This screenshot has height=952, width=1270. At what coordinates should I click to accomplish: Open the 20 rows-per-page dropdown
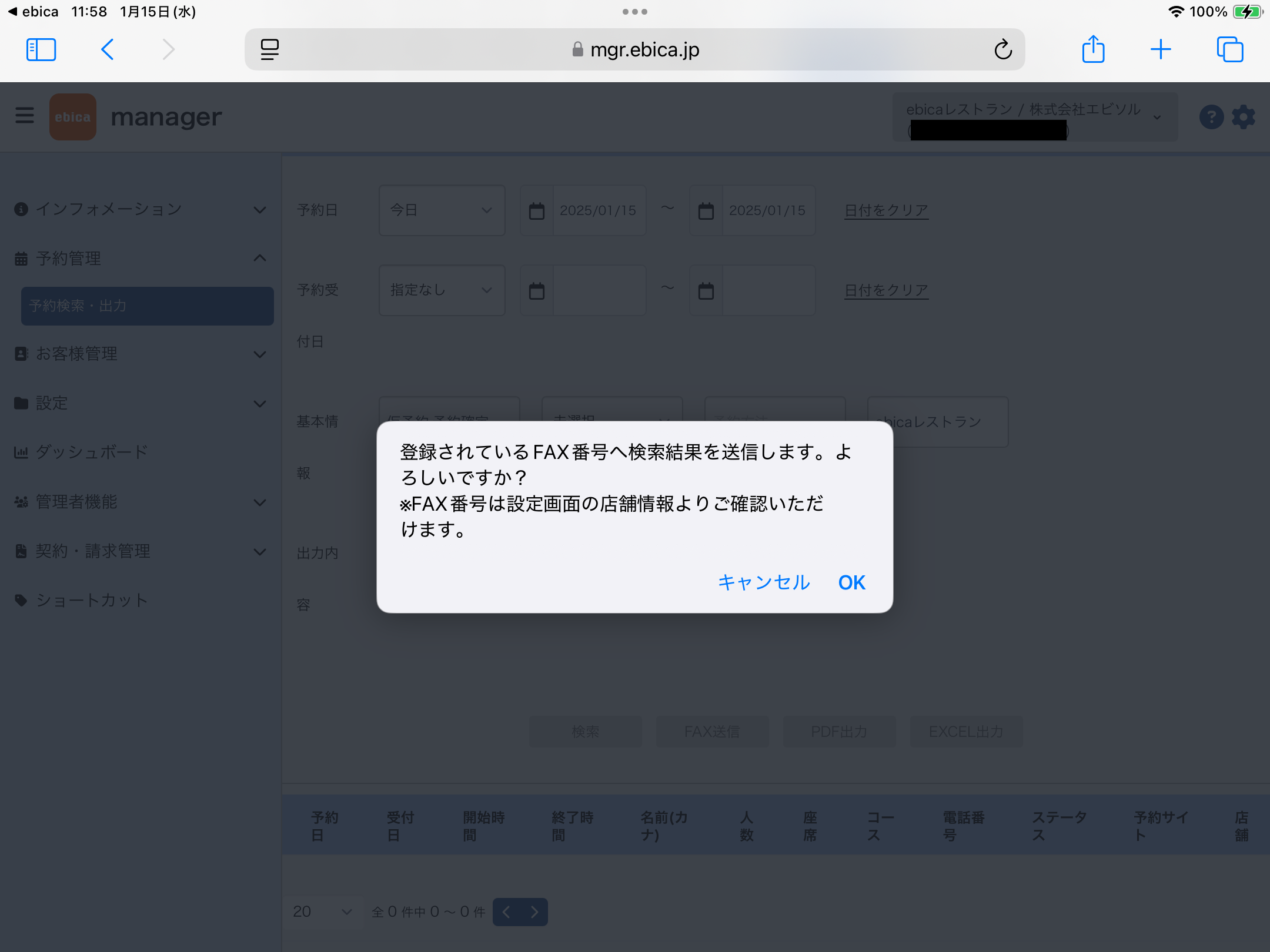pyautogui.click(x=322, y=911)
